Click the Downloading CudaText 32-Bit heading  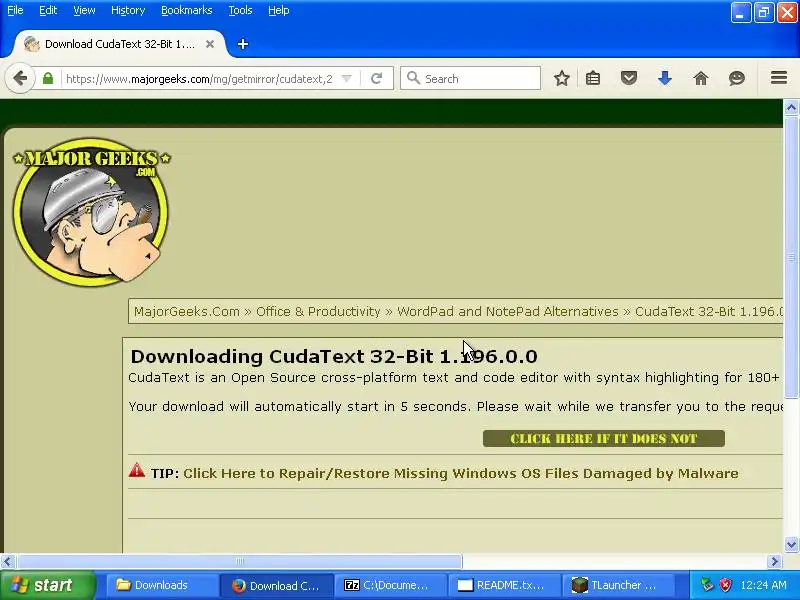click(334, 356)
